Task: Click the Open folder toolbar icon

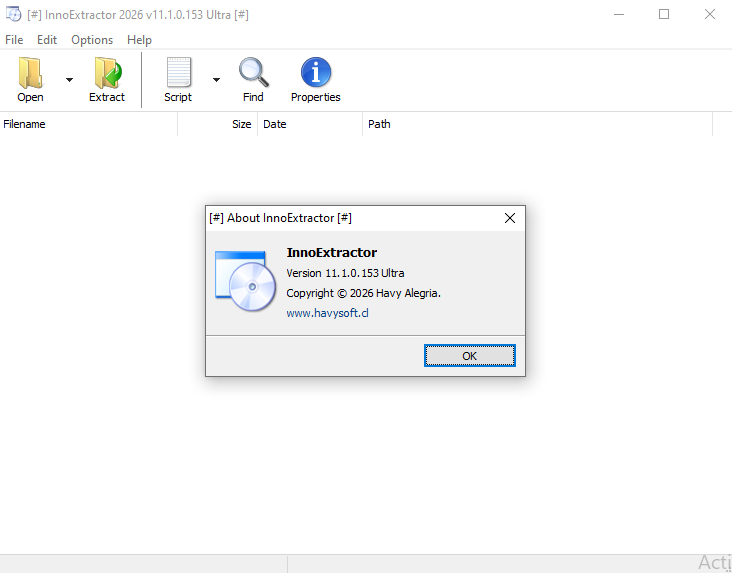Action: 30,73
